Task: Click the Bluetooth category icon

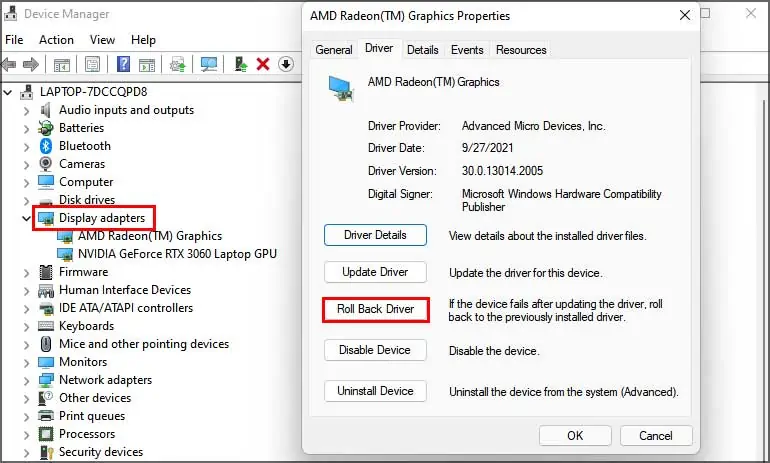Action: pos(46,146)
